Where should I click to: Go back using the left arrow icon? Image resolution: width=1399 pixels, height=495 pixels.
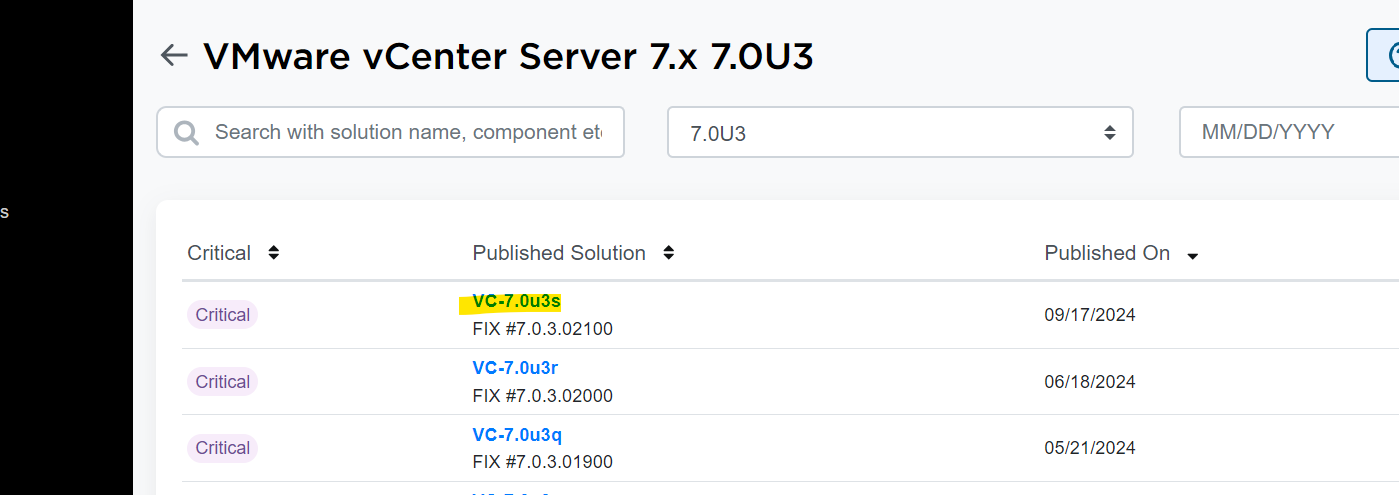[x=174, y=55]
